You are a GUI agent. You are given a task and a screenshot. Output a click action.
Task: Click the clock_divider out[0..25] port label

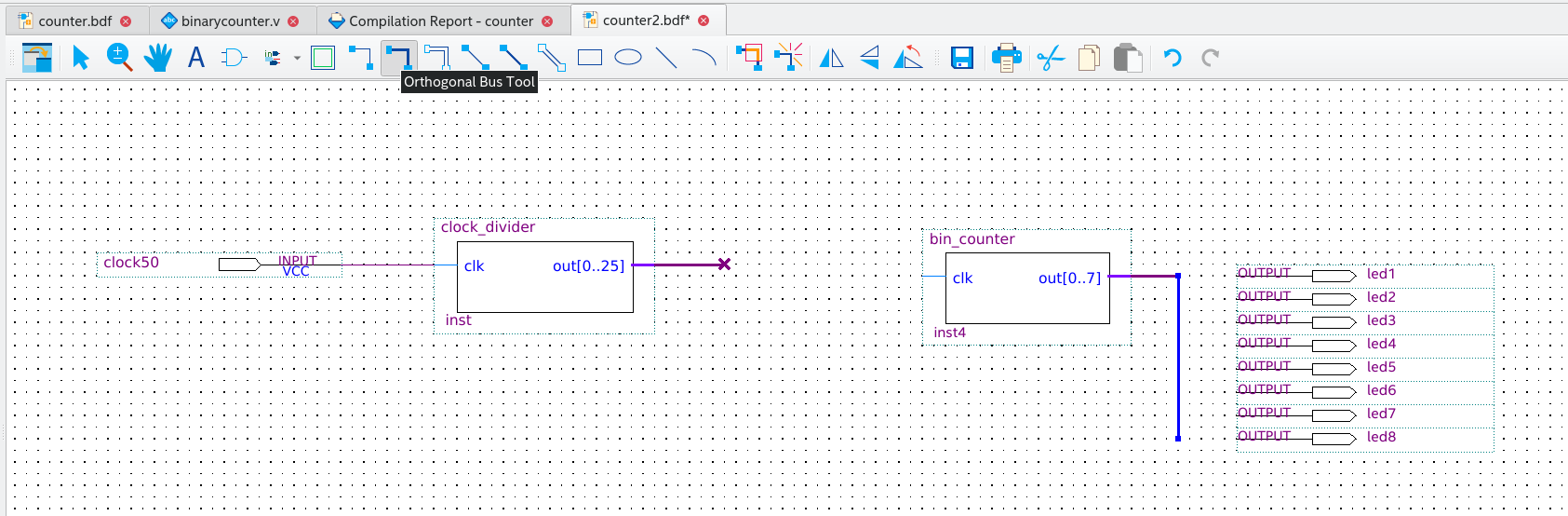588,266
